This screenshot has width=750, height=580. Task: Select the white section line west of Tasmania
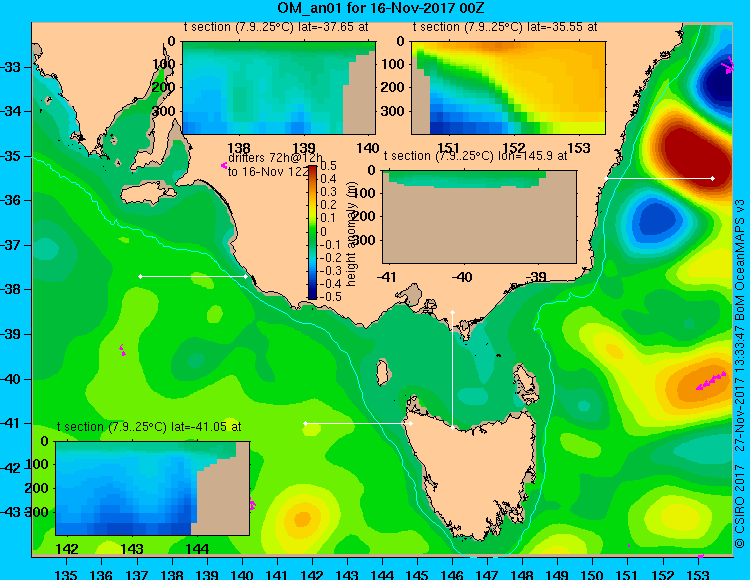tap(358, 423)
